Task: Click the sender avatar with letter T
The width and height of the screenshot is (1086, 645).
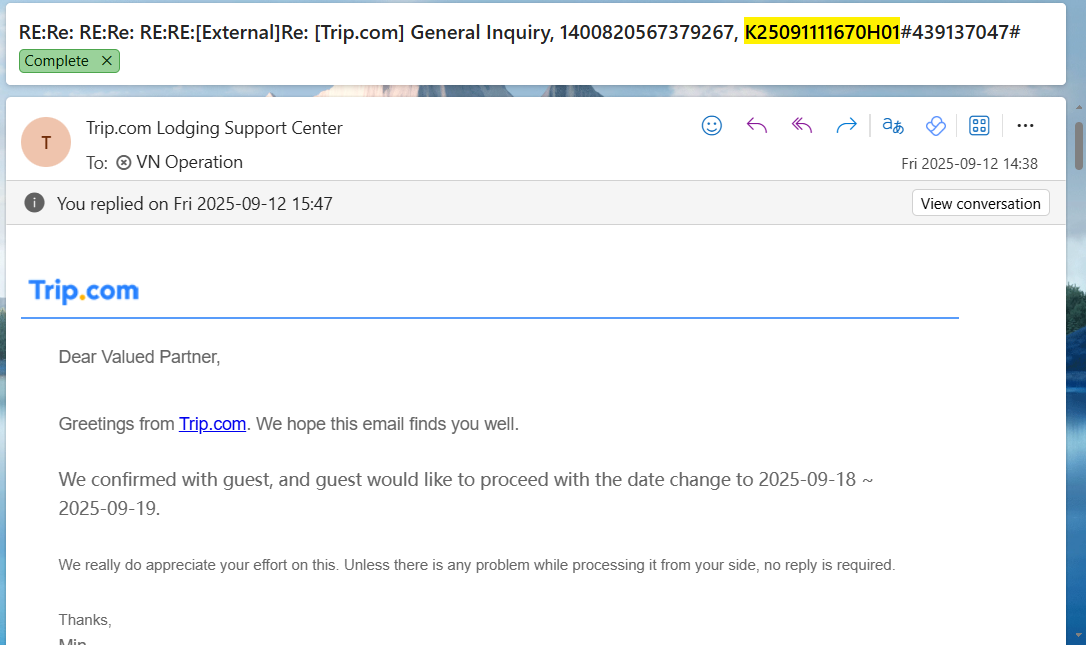Action: point(46,142)
